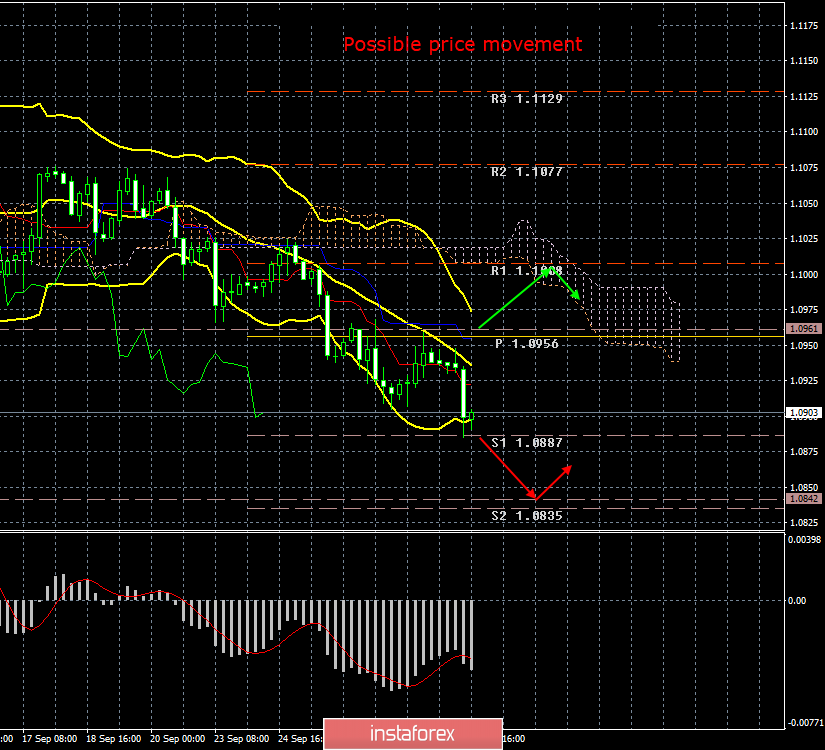
Task: Click the 'Possible price movement' title text
Action: 462,45
